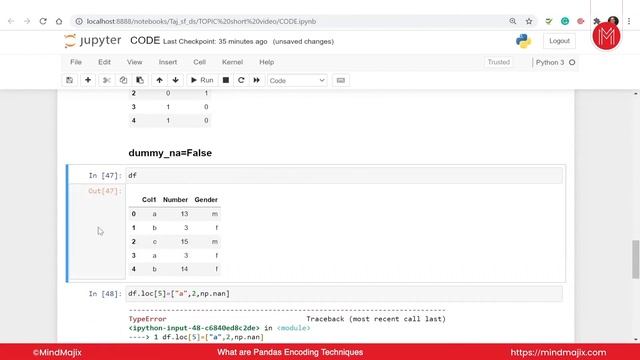Click the Python logo icon
The height and width of the screenshot is (360, 640).
[523, 41]
